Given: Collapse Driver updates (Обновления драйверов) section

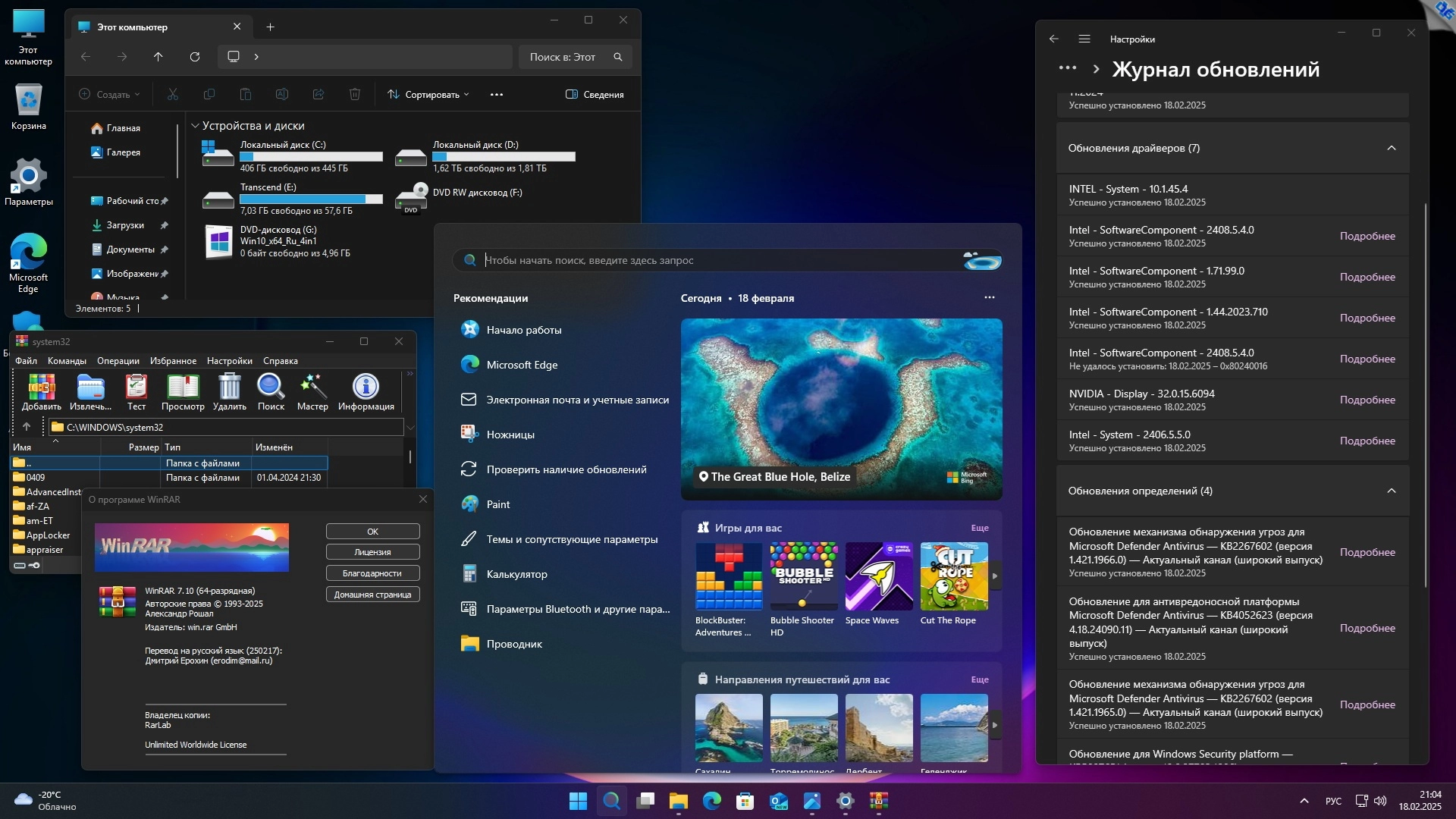Looking at the screenshot, I should point(1391,148).
